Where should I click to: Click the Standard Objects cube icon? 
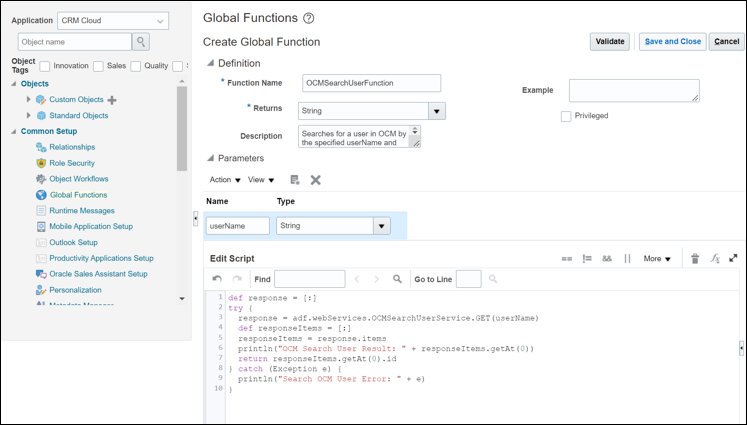[41, 115]
